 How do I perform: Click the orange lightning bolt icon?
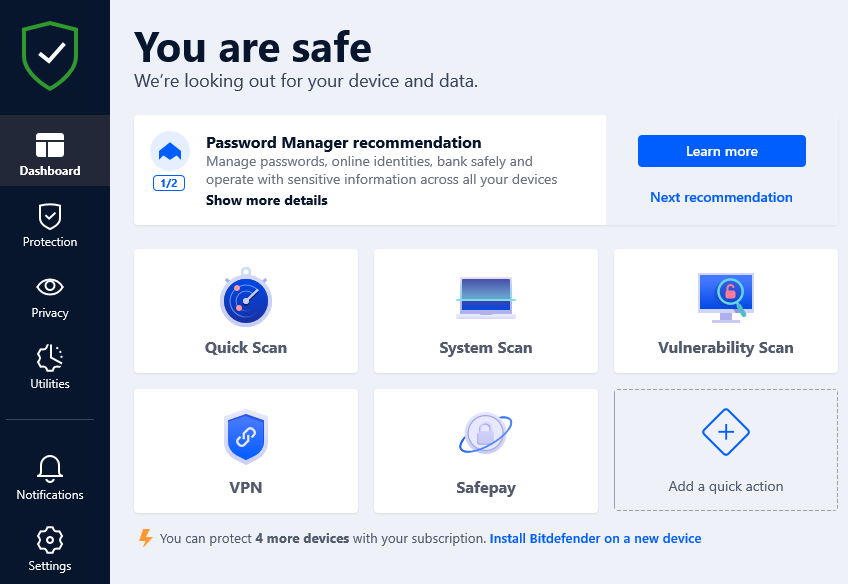click(145, 538)
